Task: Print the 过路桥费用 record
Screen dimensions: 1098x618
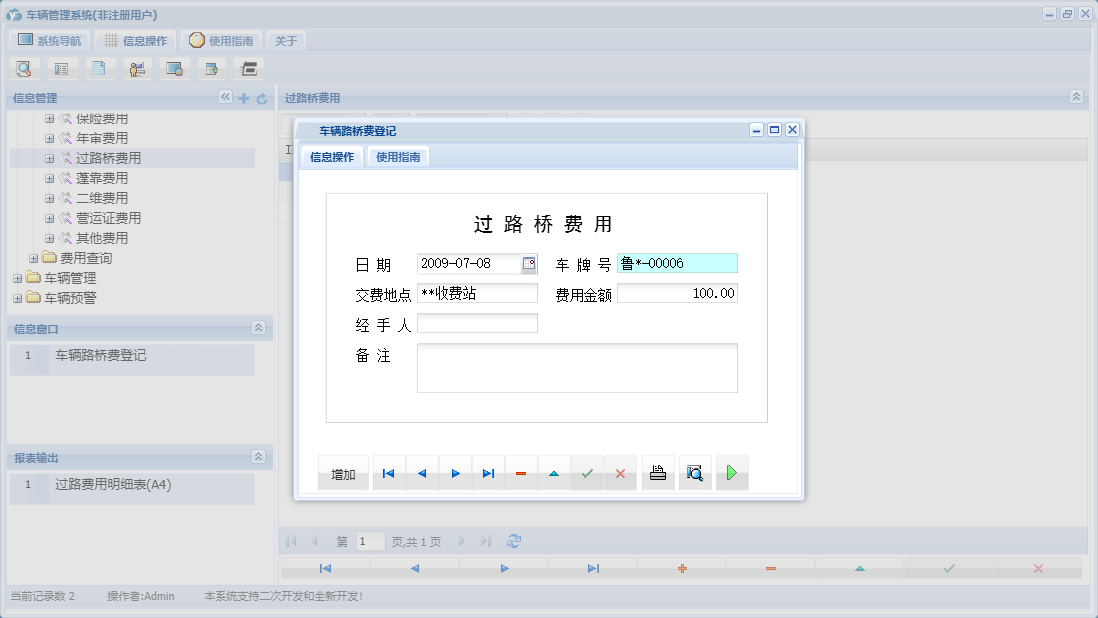Action: 658,472
